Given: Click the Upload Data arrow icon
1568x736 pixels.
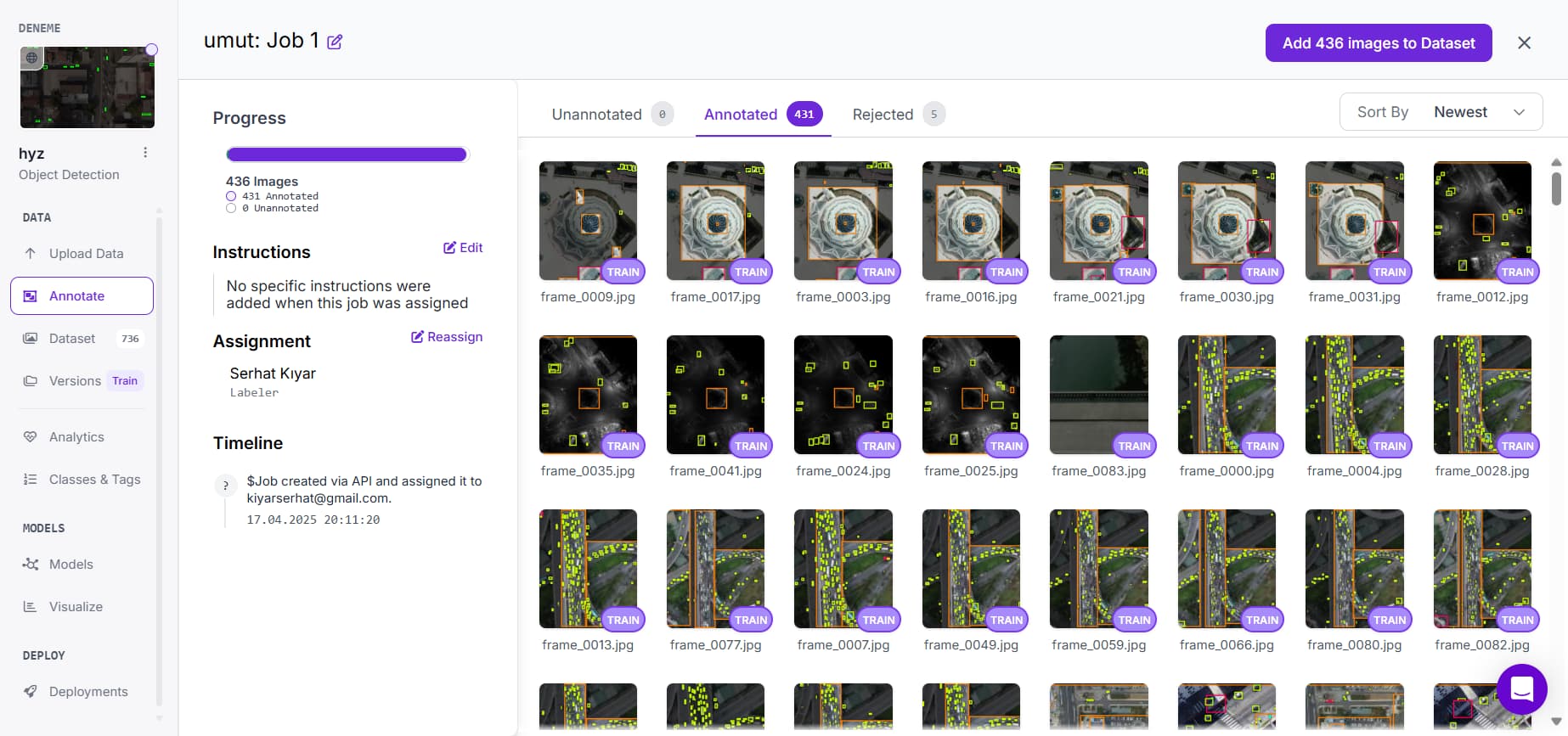Looking at the screenshot, I should (31, 253).
